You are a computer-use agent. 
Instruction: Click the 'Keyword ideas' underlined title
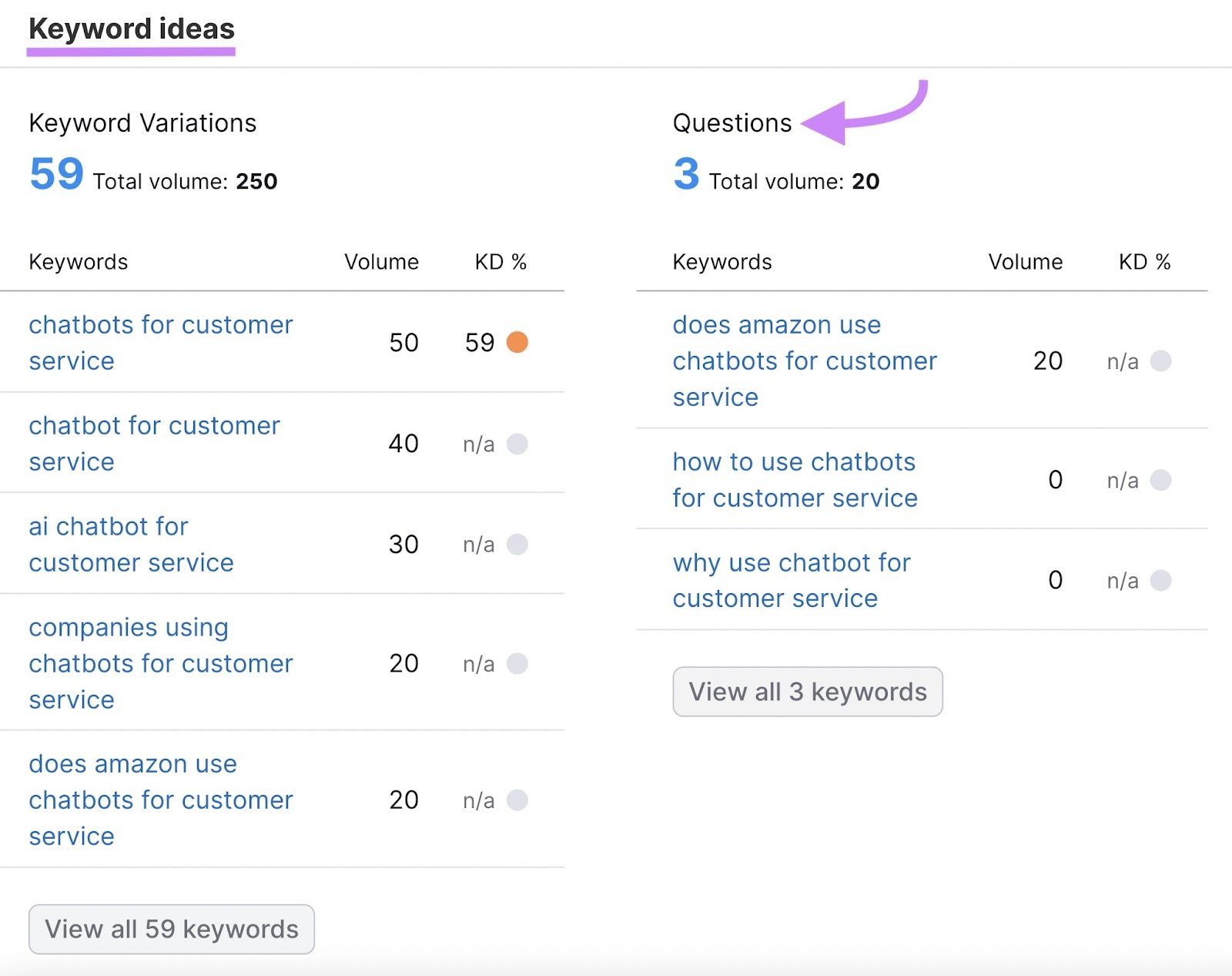coord(131,29)
